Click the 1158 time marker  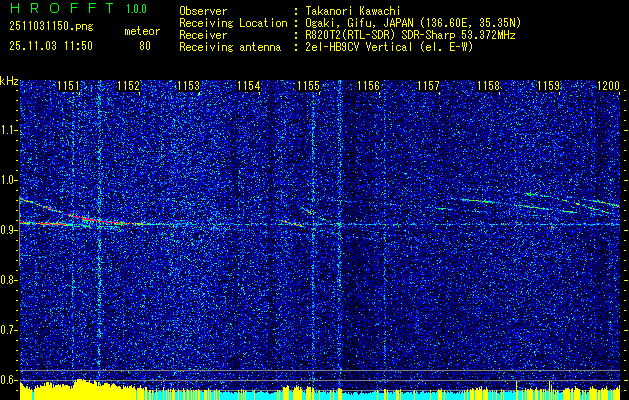click(x=489, y=85)
